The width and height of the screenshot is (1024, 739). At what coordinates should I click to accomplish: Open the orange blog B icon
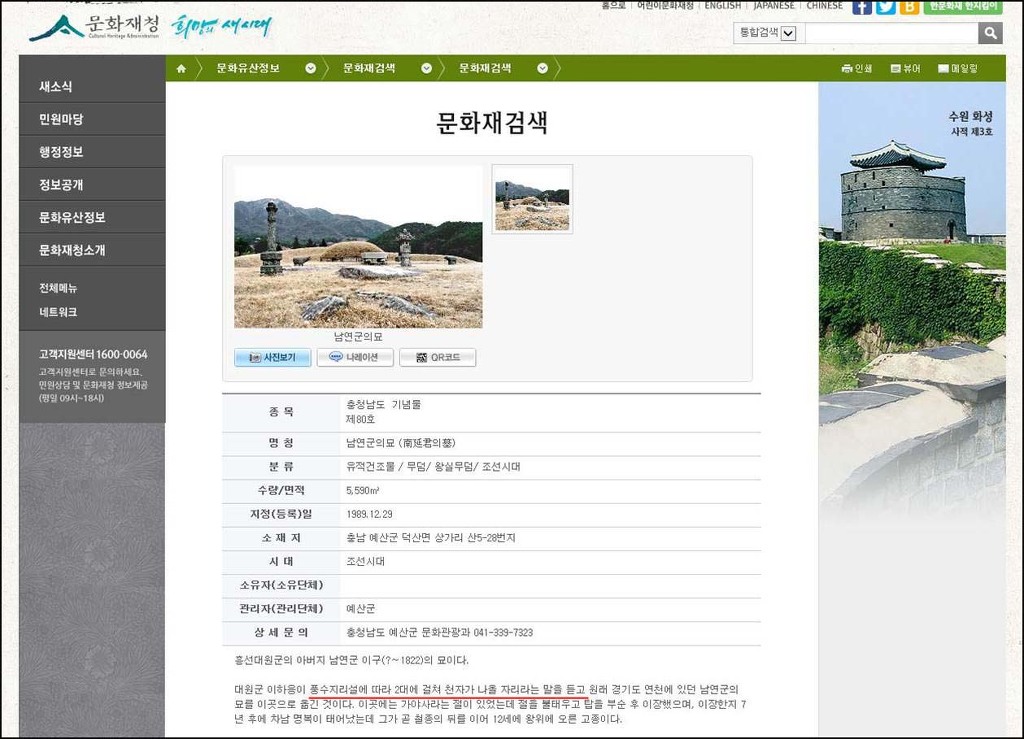[909, 7]
